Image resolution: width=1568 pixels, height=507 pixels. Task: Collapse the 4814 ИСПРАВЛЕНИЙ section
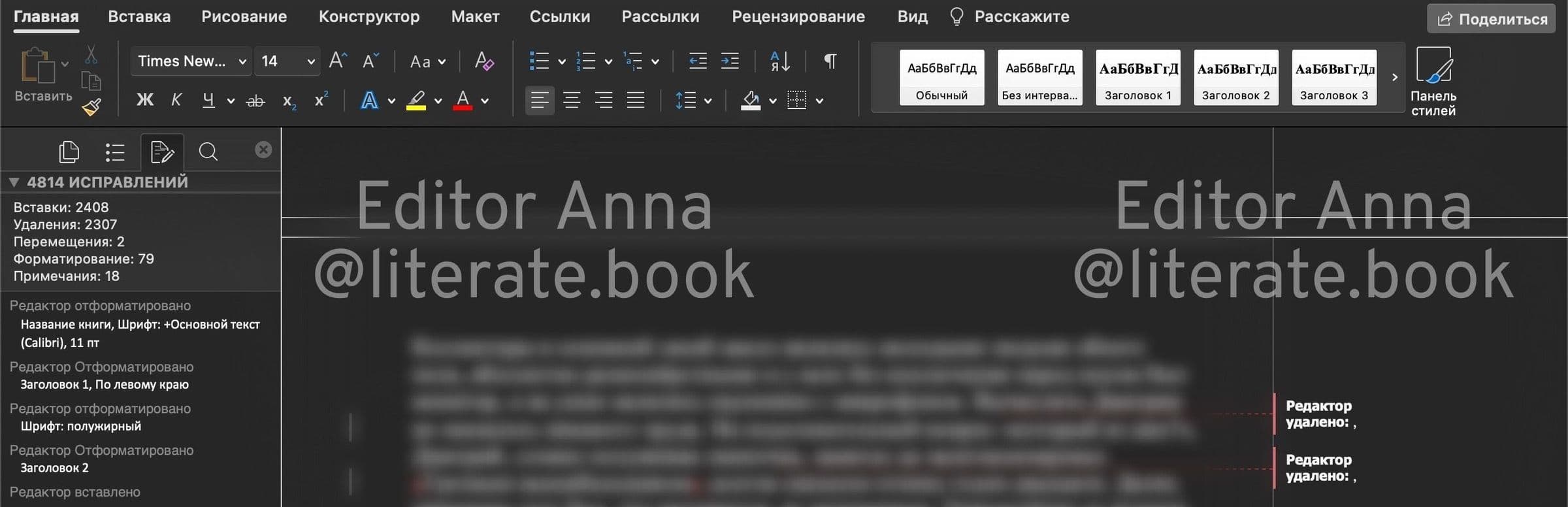click(x=13, y=182)
